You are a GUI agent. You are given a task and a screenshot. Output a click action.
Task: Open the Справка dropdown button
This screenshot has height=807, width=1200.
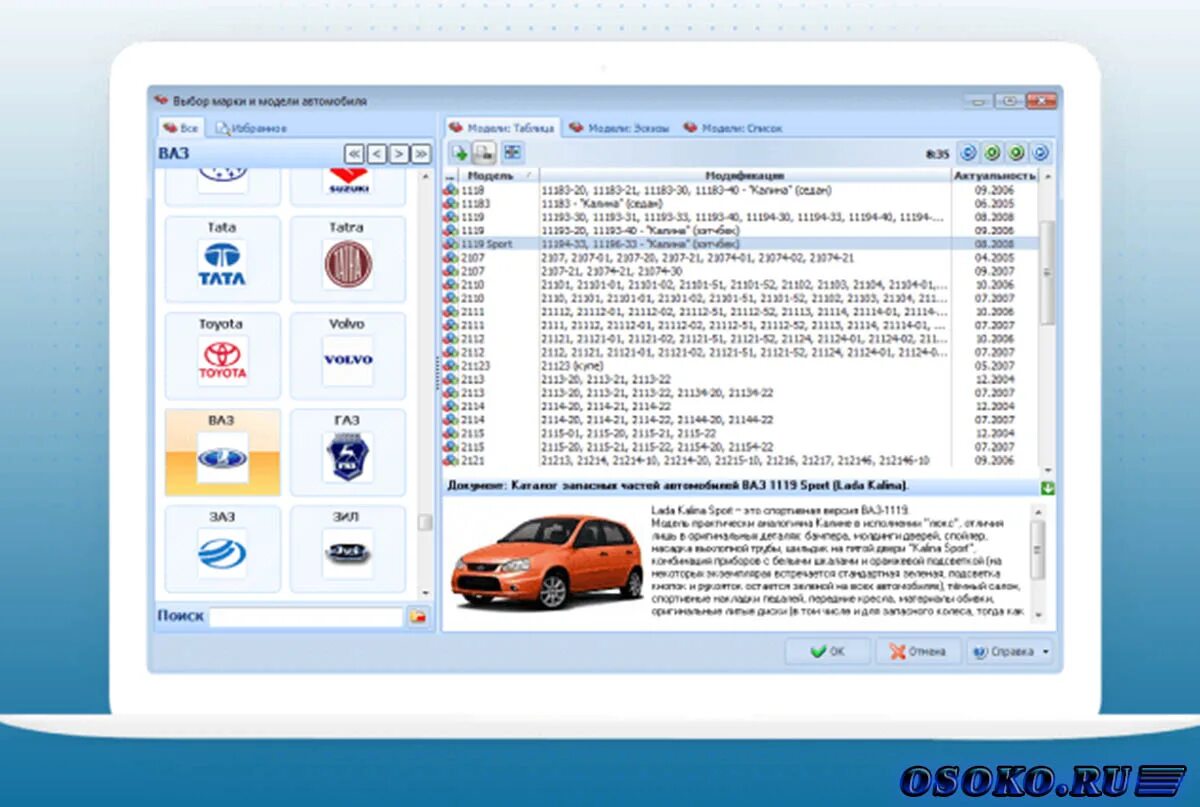(x=1010, y=651)
